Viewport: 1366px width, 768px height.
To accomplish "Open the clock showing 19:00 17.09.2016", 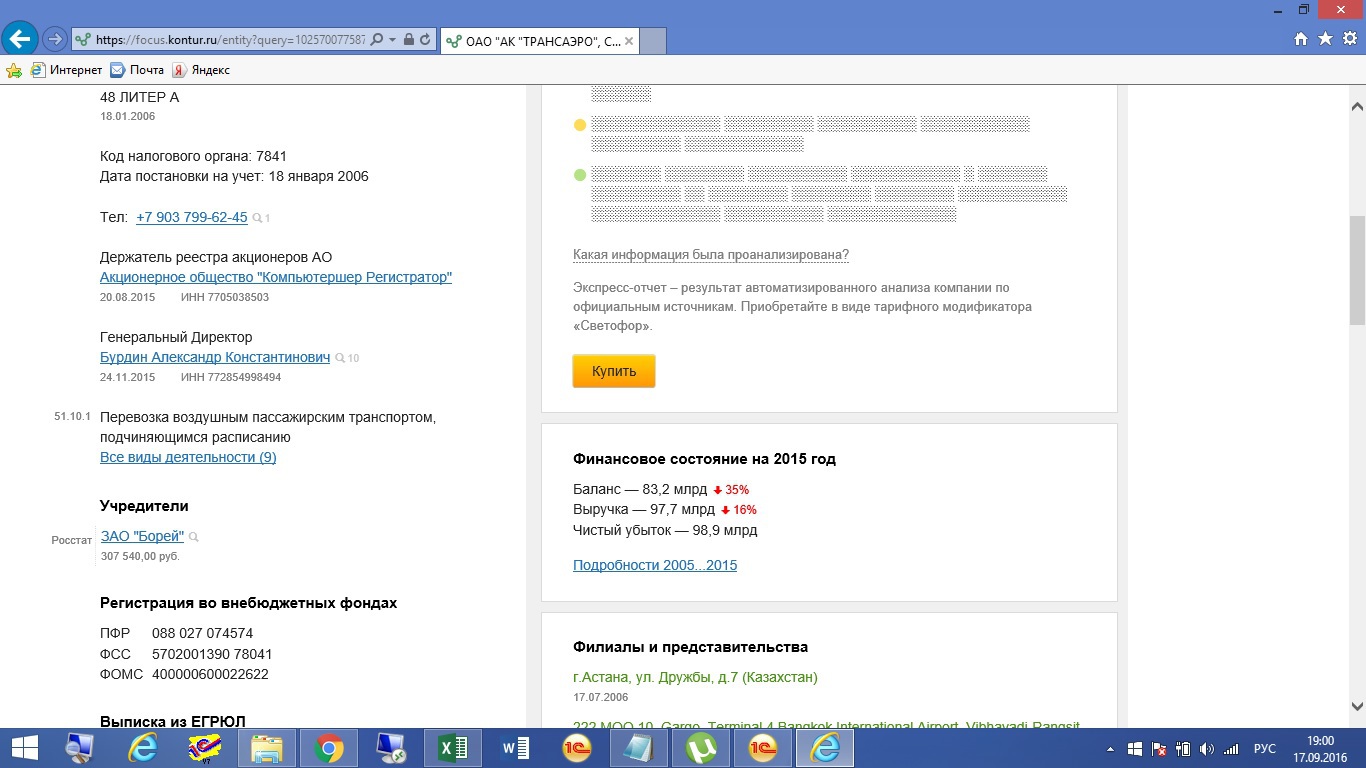I will click(x=1320, y=749).
